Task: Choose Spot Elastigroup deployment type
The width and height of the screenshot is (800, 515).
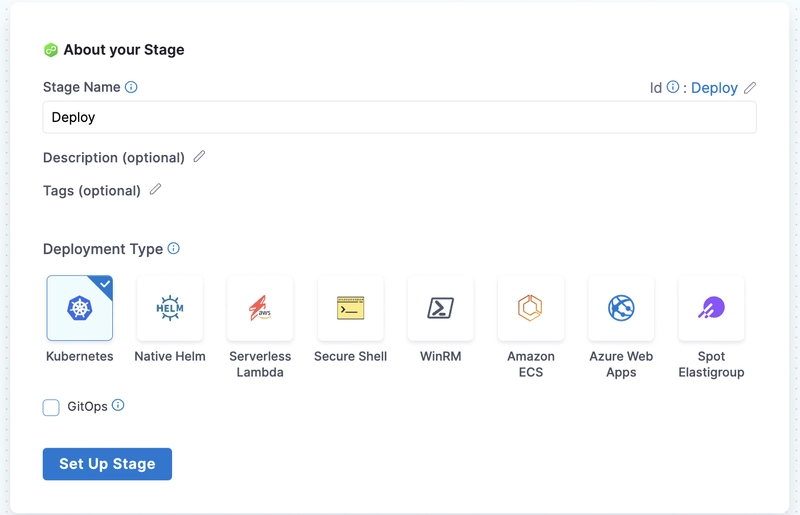Action: click(711, 308)
